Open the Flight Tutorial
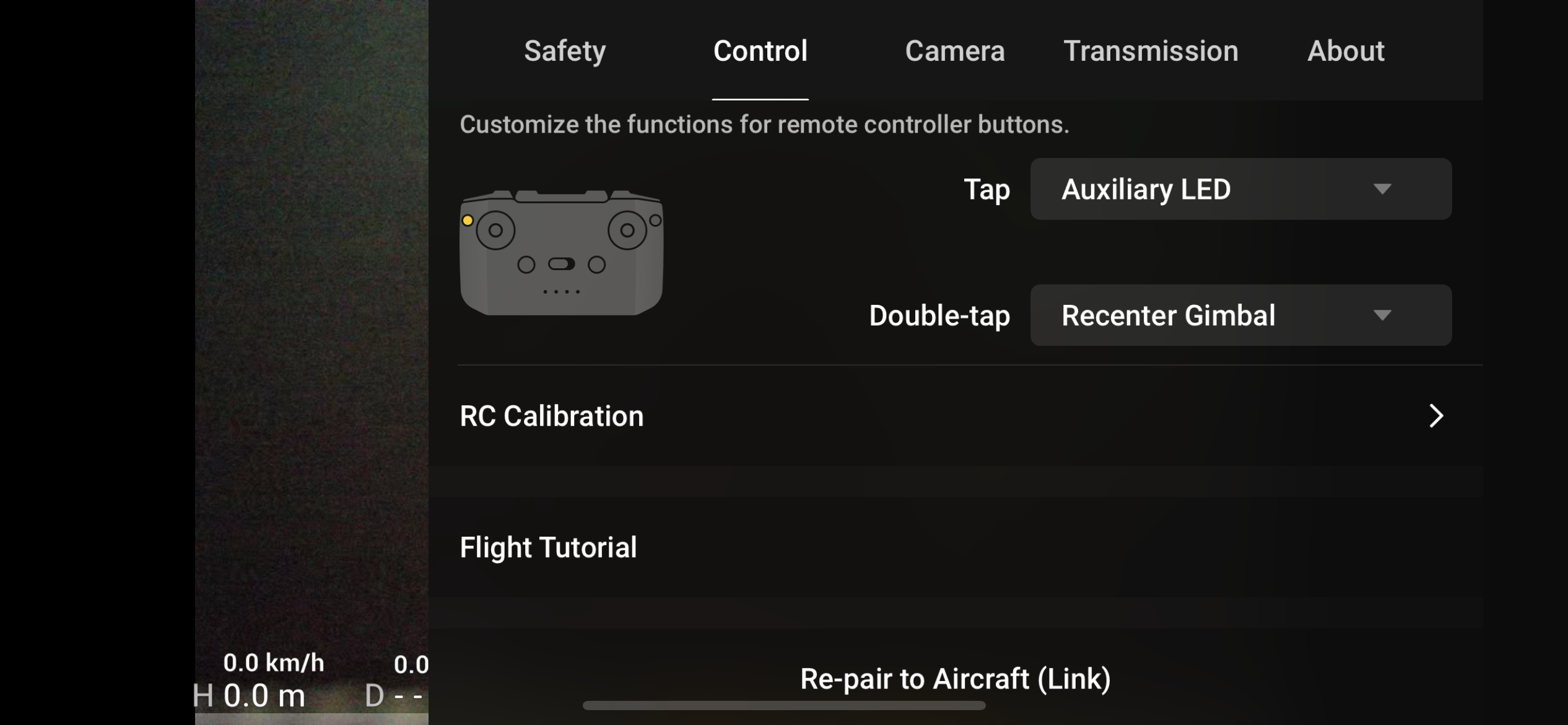The image size is (1568, 725). (x=548, y=547)
